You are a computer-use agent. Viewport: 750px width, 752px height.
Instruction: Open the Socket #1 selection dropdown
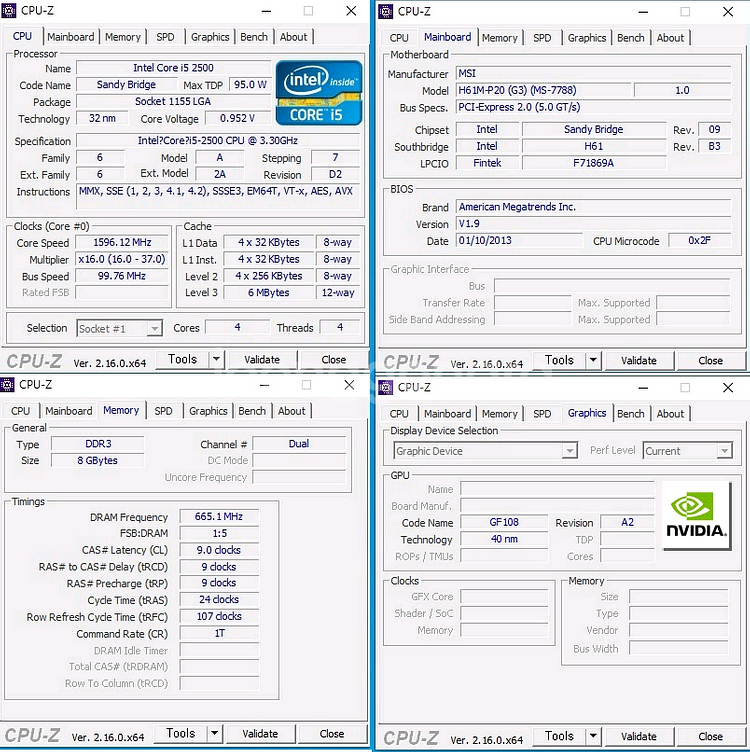(153, 328)
